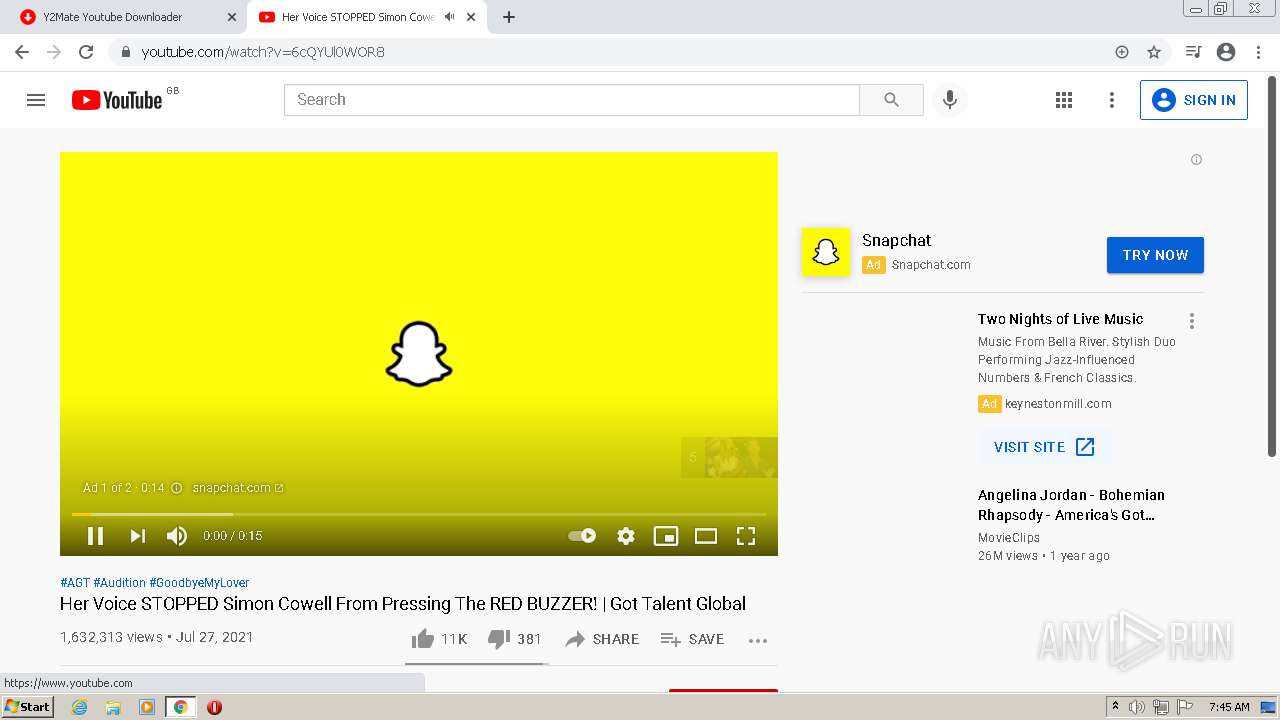Viewport: 1280px width, 720px height.
Task: Bookmark this page star icon
Action: [1154, 52]
